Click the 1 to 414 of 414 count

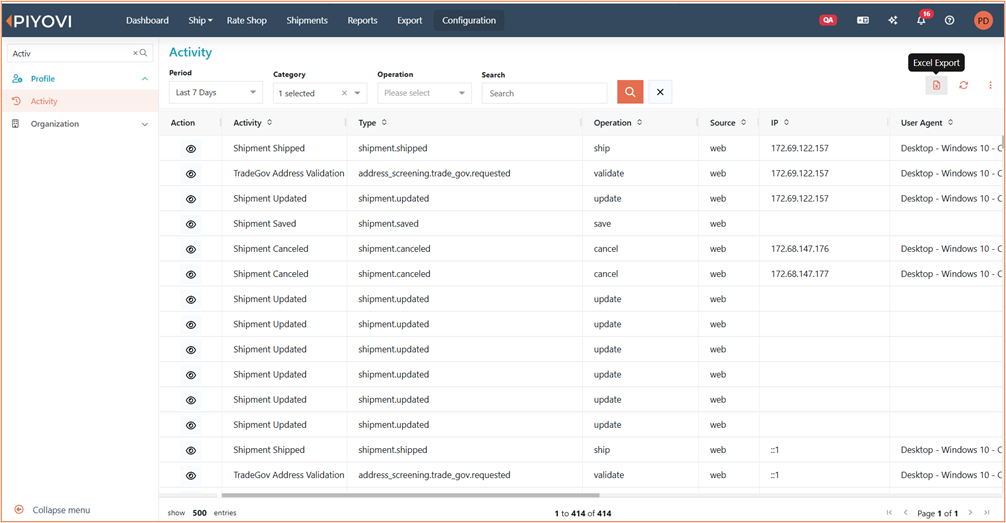583,513
